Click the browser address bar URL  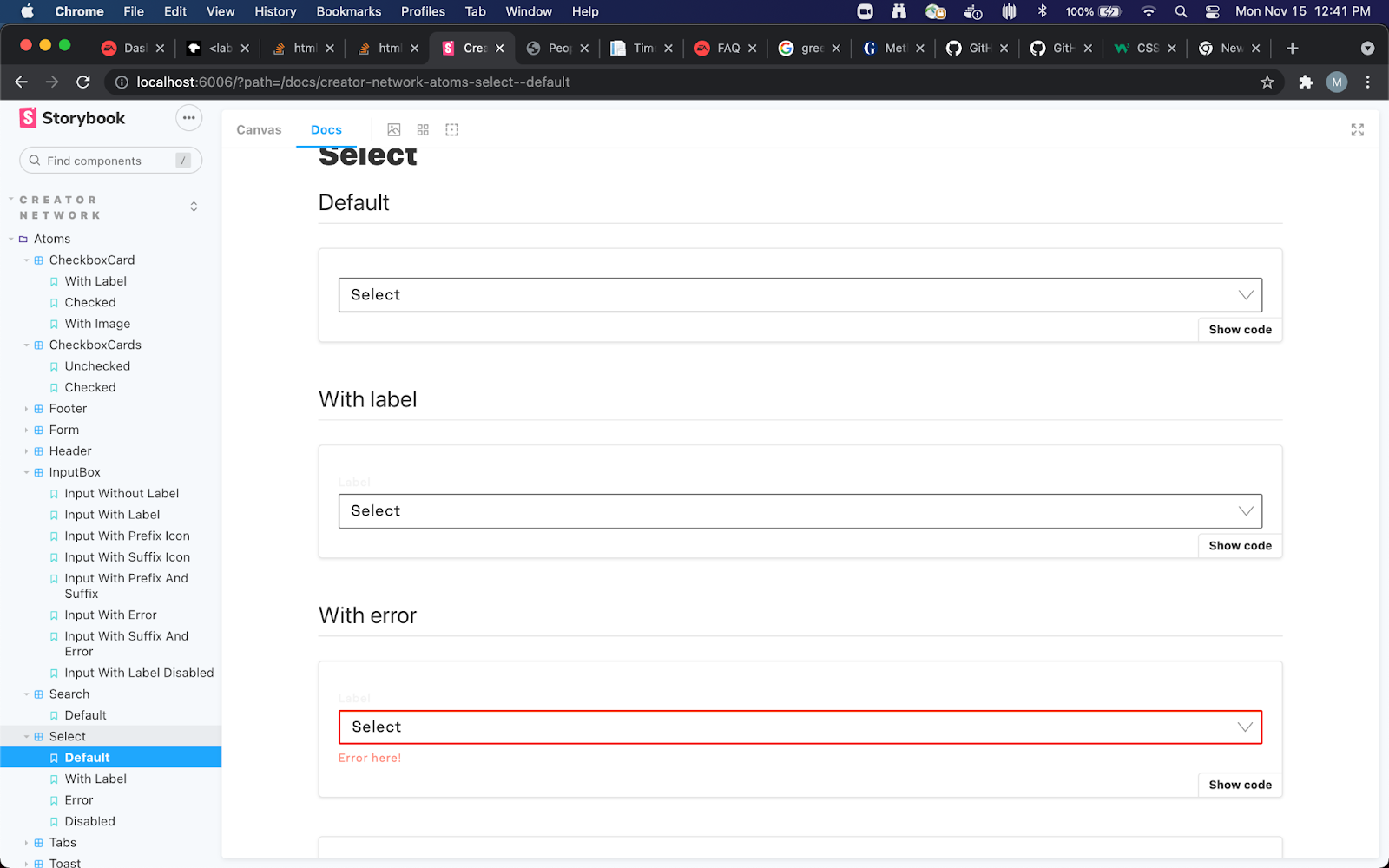point(353,82)
